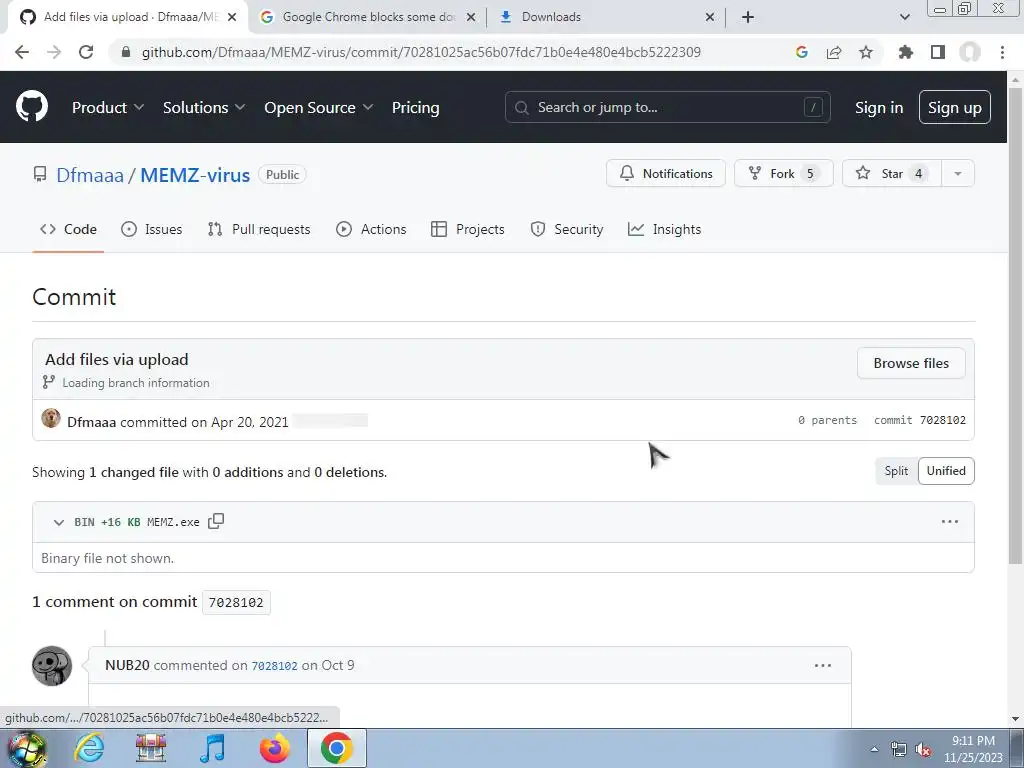The height and width of the screenshot is (768, 1024).
Task: Show hidden tray icons arrow
Action: click(874, 750)
